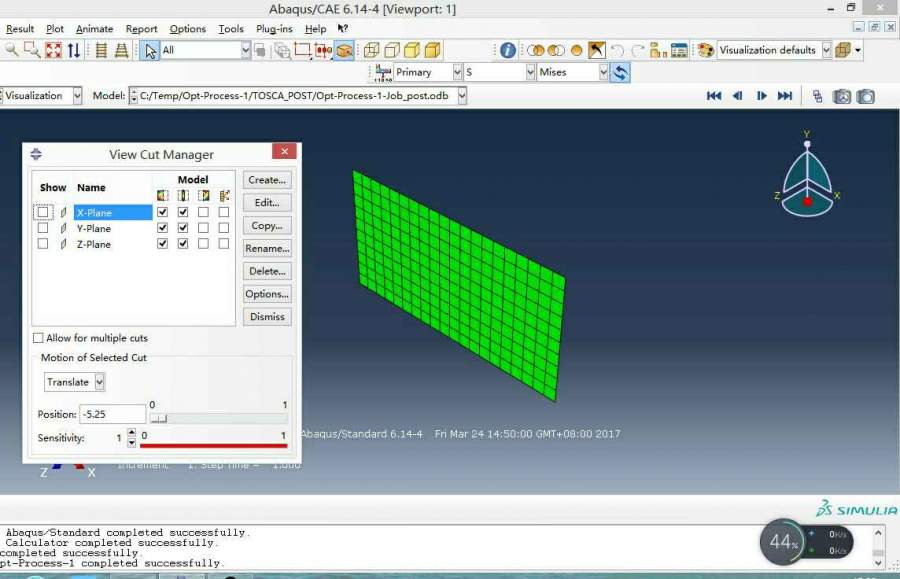Screen dimensions: 900x579
Task: Check third Model checkbox in Z-Plane row
Action: click(203, 243)
